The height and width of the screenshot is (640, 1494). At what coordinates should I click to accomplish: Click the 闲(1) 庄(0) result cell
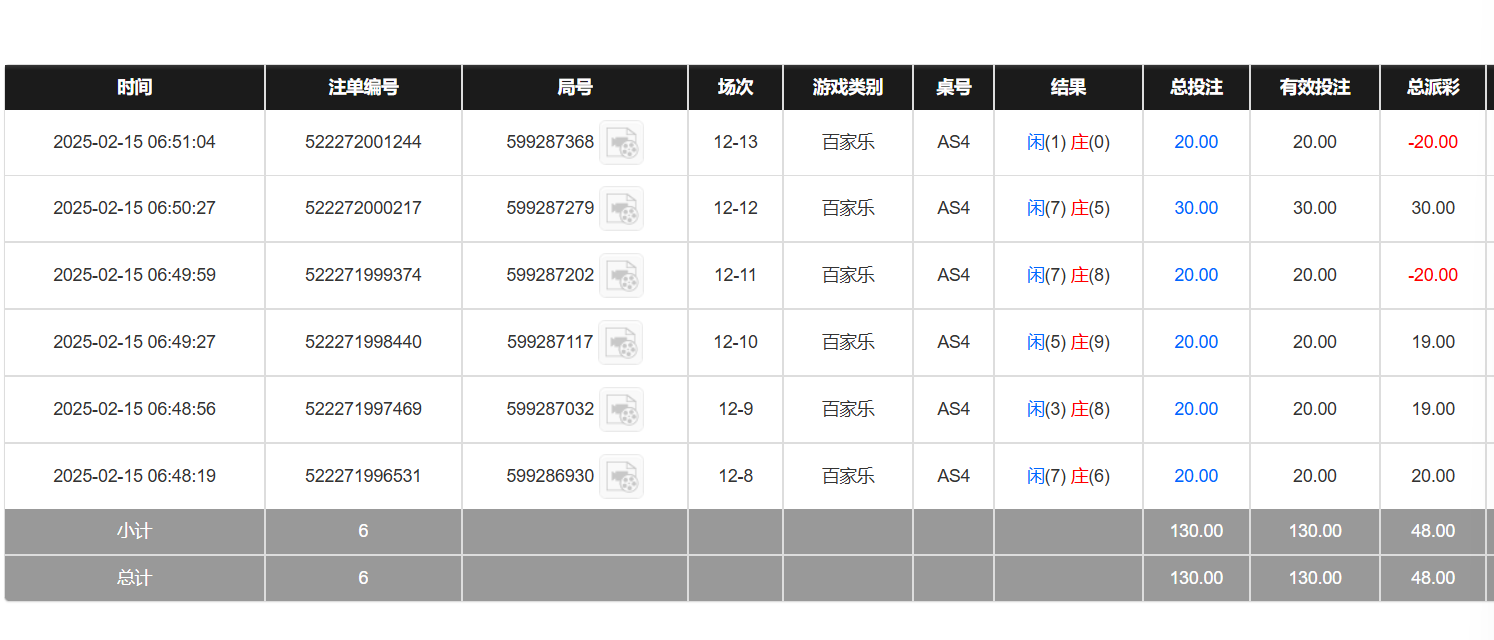(x=1068, y=142)
